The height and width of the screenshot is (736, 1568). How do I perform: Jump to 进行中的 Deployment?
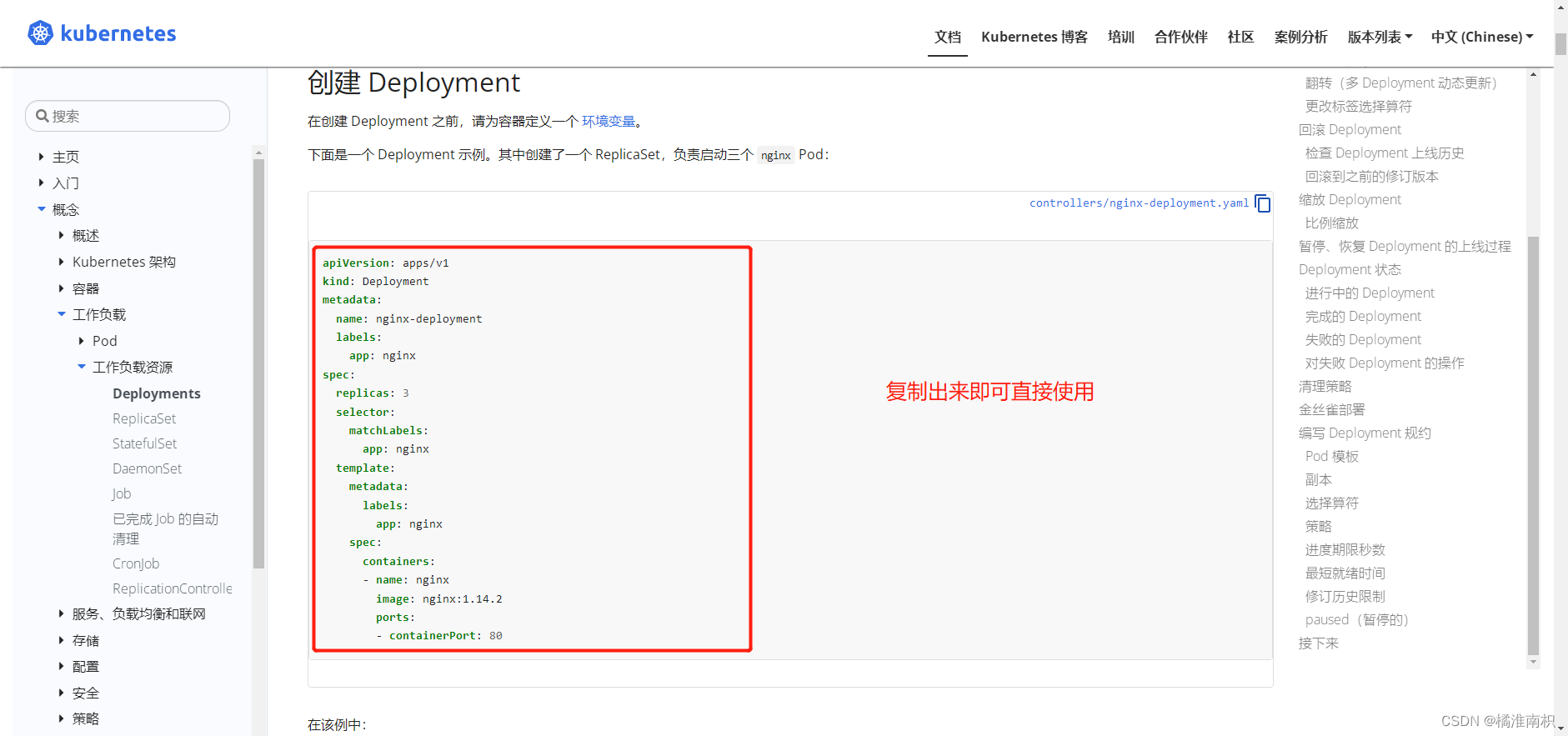coord(1370,293)
